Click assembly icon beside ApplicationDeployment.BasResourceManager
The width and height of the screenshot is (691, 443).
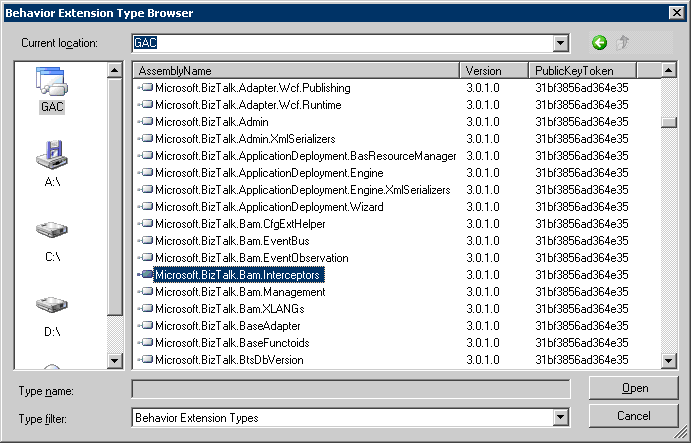point(145,156)
